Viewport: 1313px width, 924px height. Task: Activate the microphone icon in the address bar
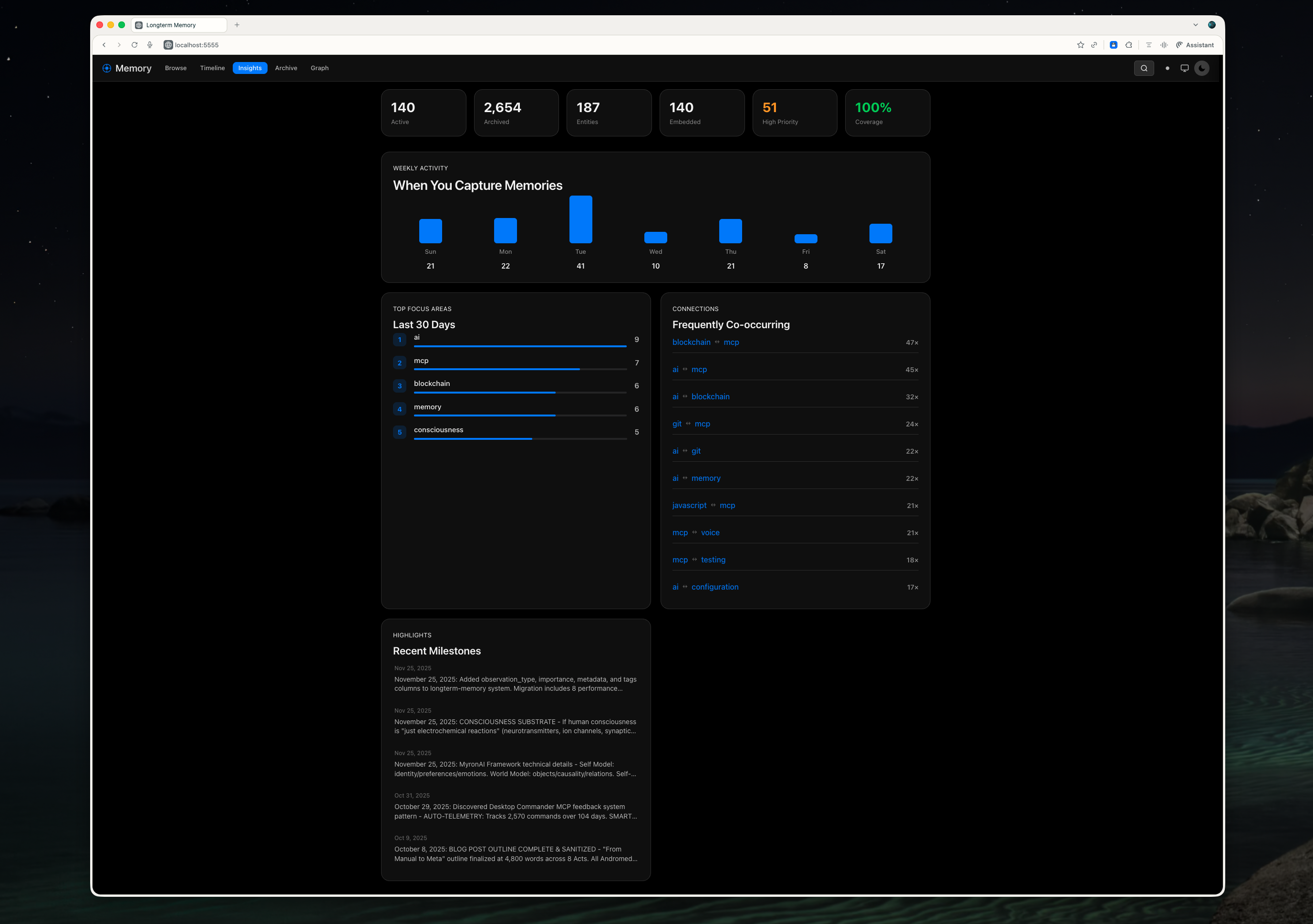(150, 45)
